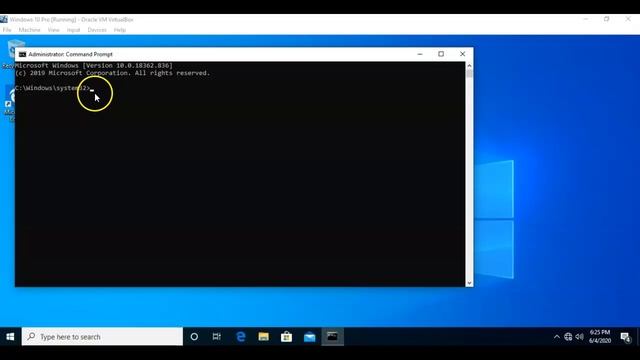The width and height of the screenshot is (640, 360).
Task: Open the Windows Start menu
Action: click(x=11, y=337)
